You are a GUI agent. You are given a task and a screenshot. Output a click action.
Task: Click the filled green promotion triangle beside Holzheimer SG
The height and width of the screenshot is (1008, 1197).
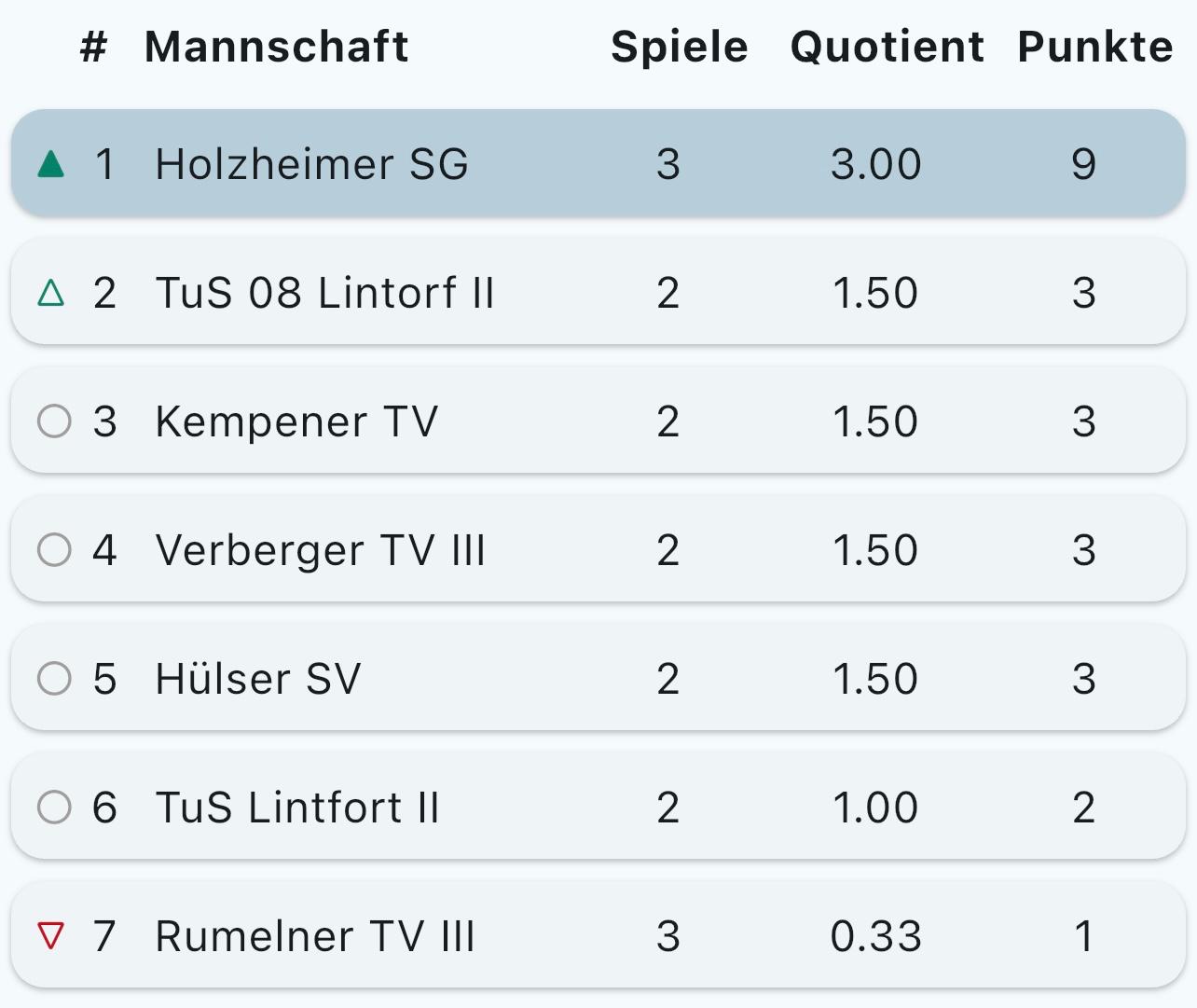click(x=51, y=165)
